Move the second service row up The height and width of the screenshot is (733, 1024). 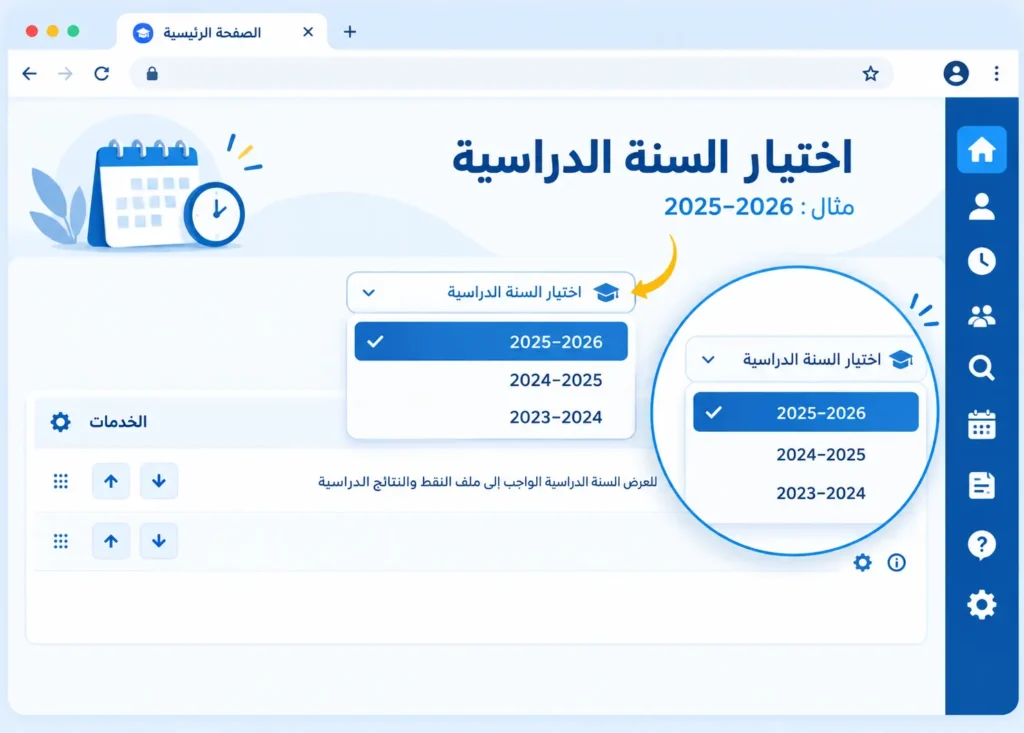tap(111, 541)
